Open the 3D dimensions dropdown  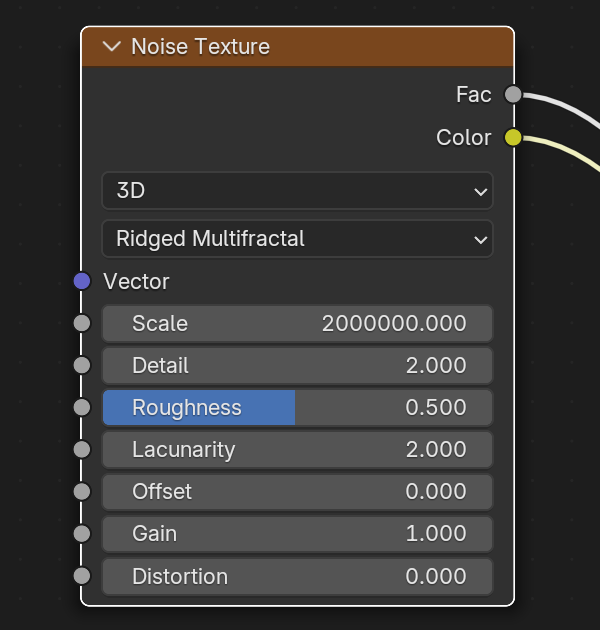tap(297, 190)
